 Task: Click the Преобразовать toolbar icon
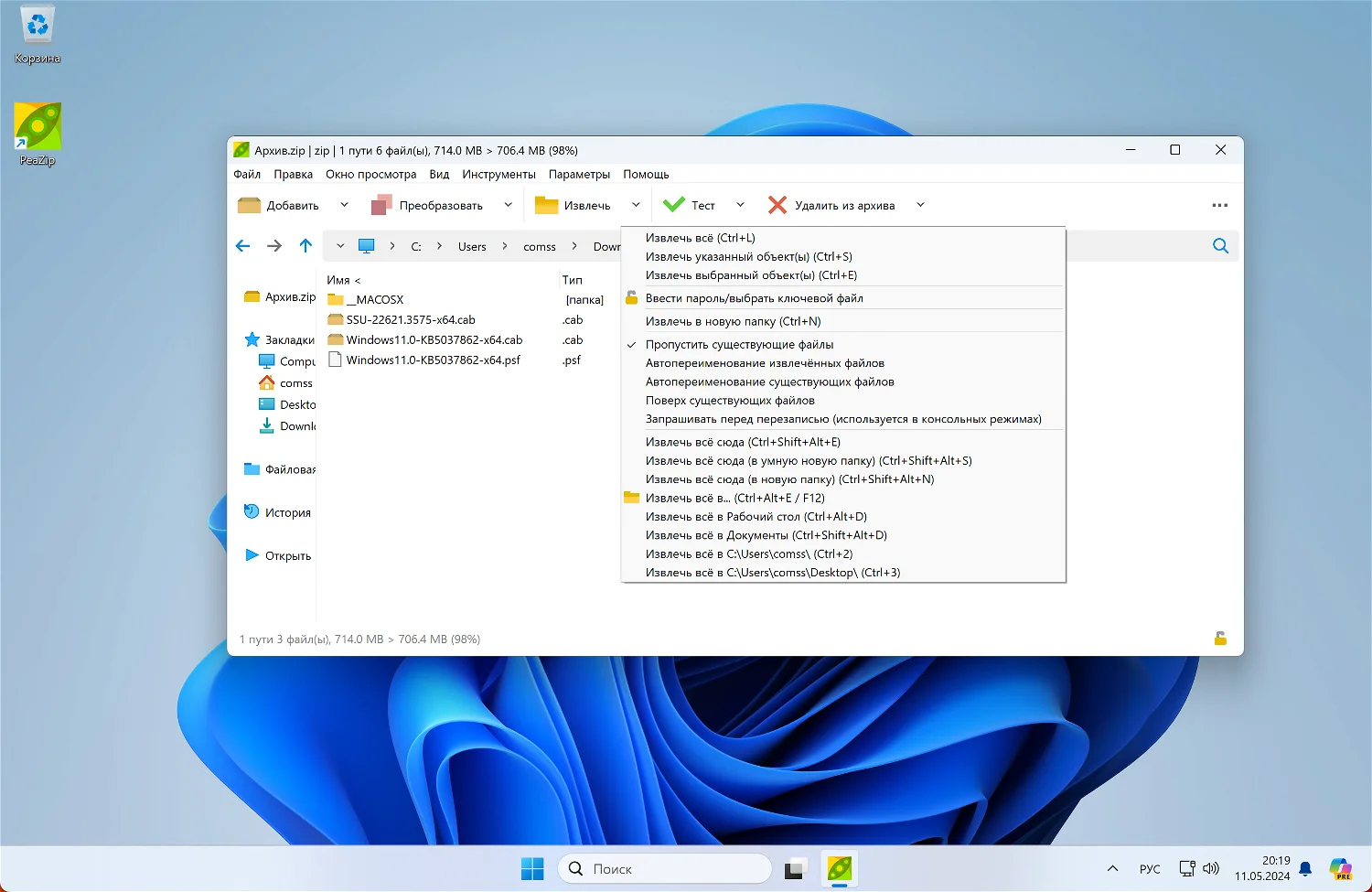(x=382, y=205)
